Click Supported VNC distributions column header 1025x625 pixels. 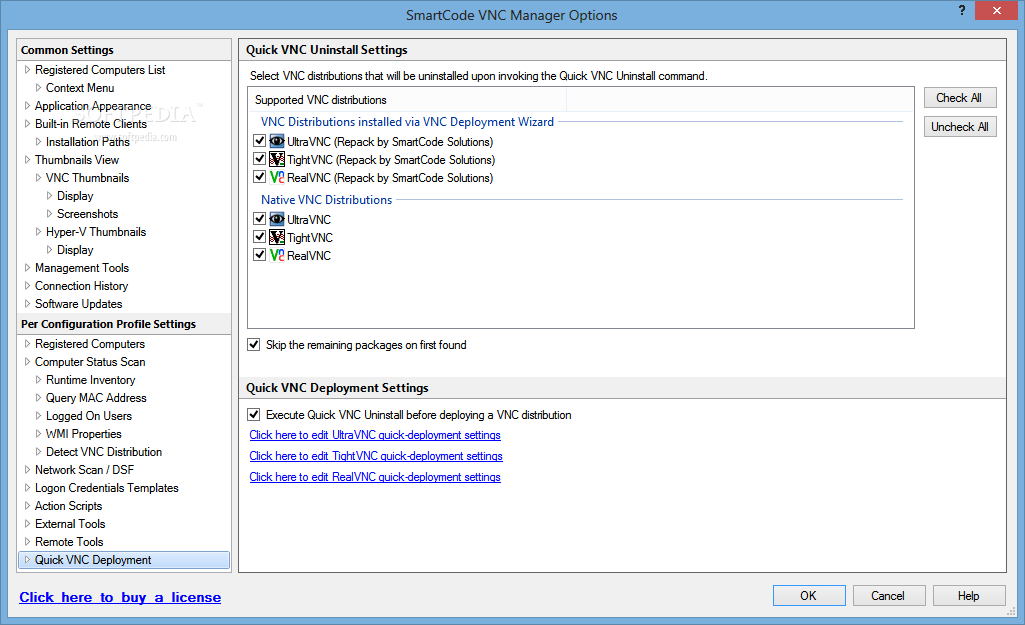tap(407, 99)
